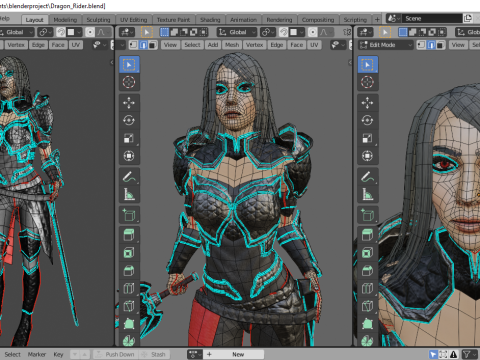Open the Marker menu in bottom bar
This screenshot has width=480, height=360.
pyautogui.click(x=37, y=354)
